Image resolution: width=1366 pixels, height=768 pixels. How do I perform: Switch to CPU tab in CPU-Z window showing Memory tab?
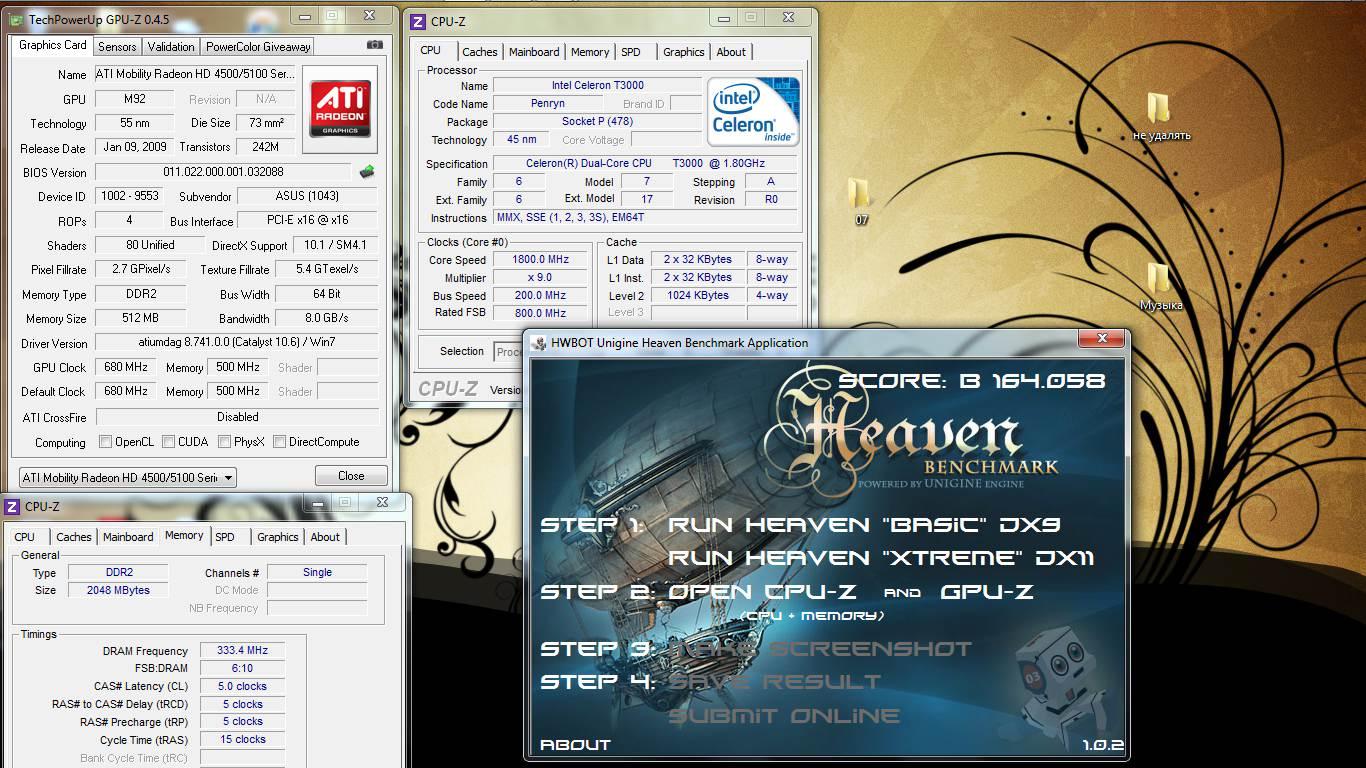[25, 537]
